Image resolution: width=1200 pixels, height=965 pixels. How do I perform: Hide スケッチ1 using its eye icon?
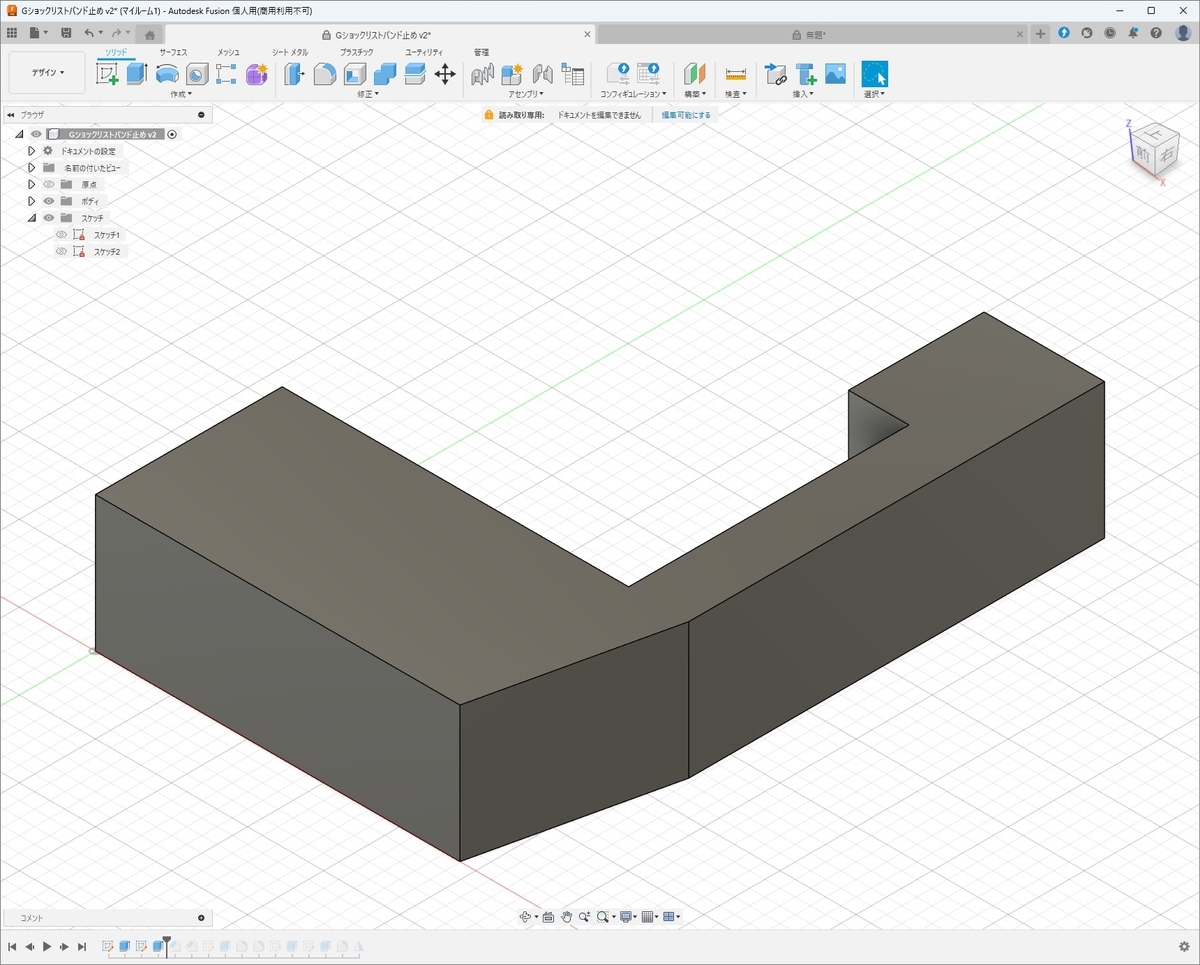coord(62,235)
